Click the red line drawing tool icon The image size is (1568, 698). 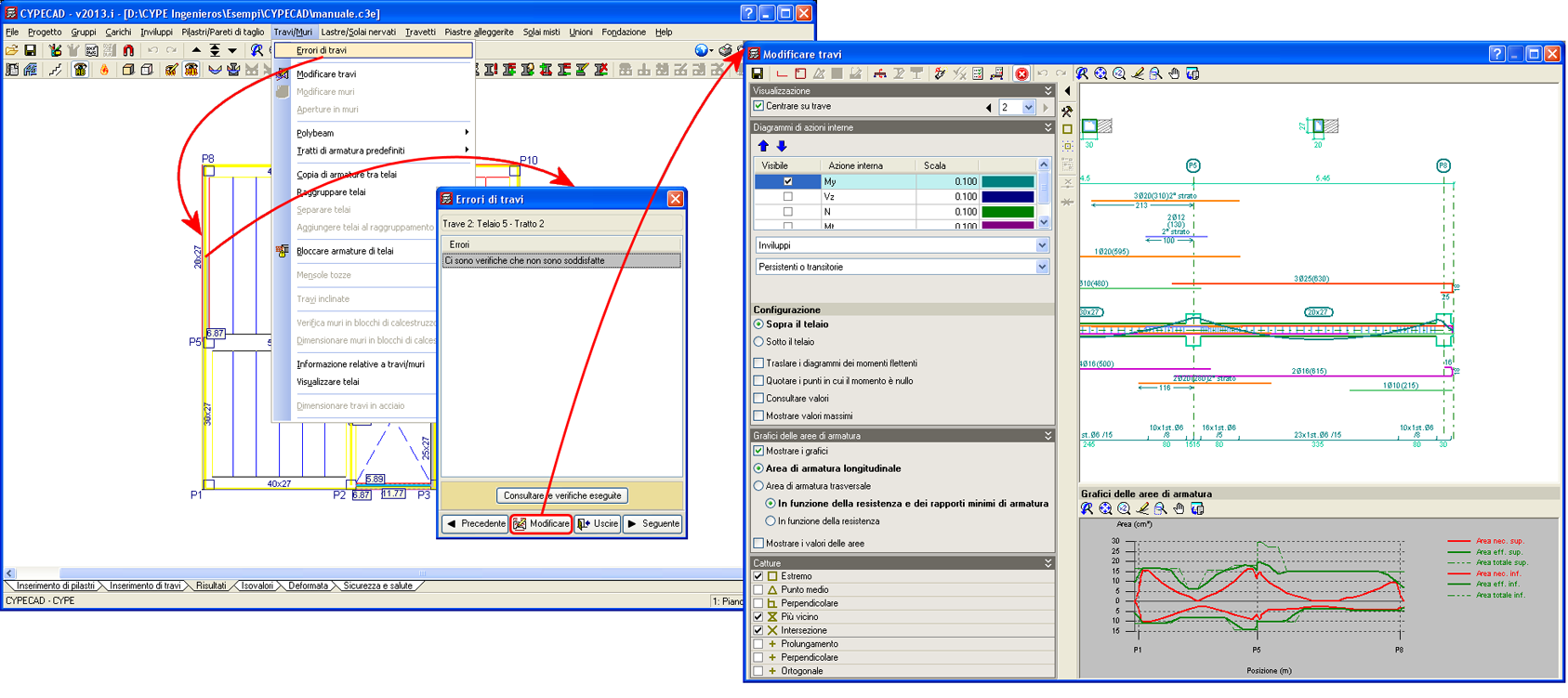point(782,73)
